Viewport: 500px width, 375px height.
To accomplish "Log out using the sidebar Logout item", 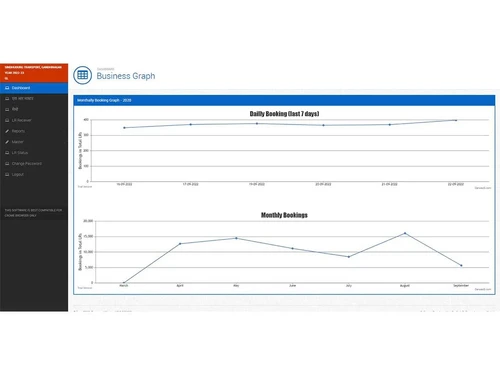I will (x=34, y=175).
